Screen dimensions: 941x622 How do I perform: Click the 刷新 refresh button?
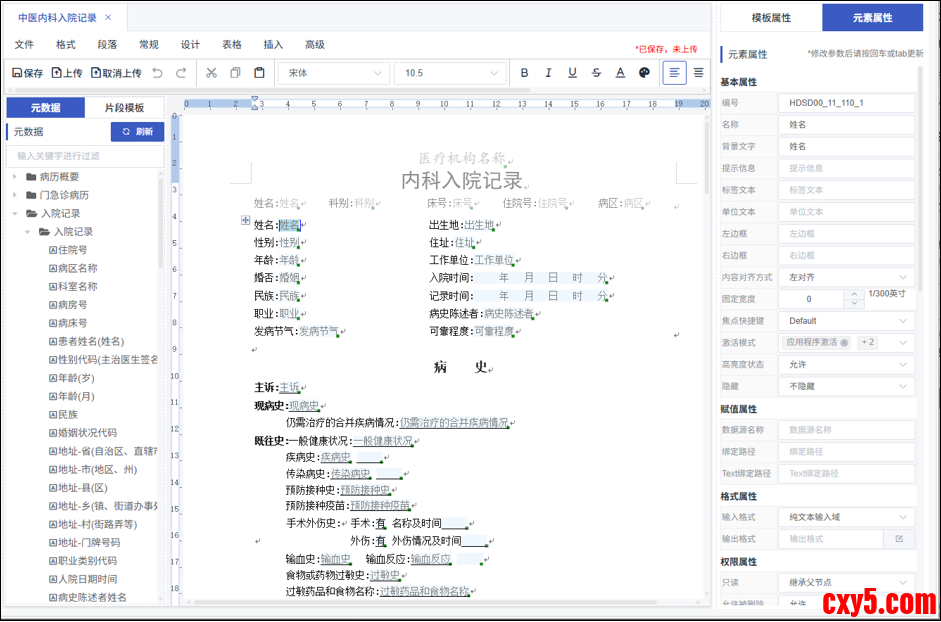coord(137,132)
